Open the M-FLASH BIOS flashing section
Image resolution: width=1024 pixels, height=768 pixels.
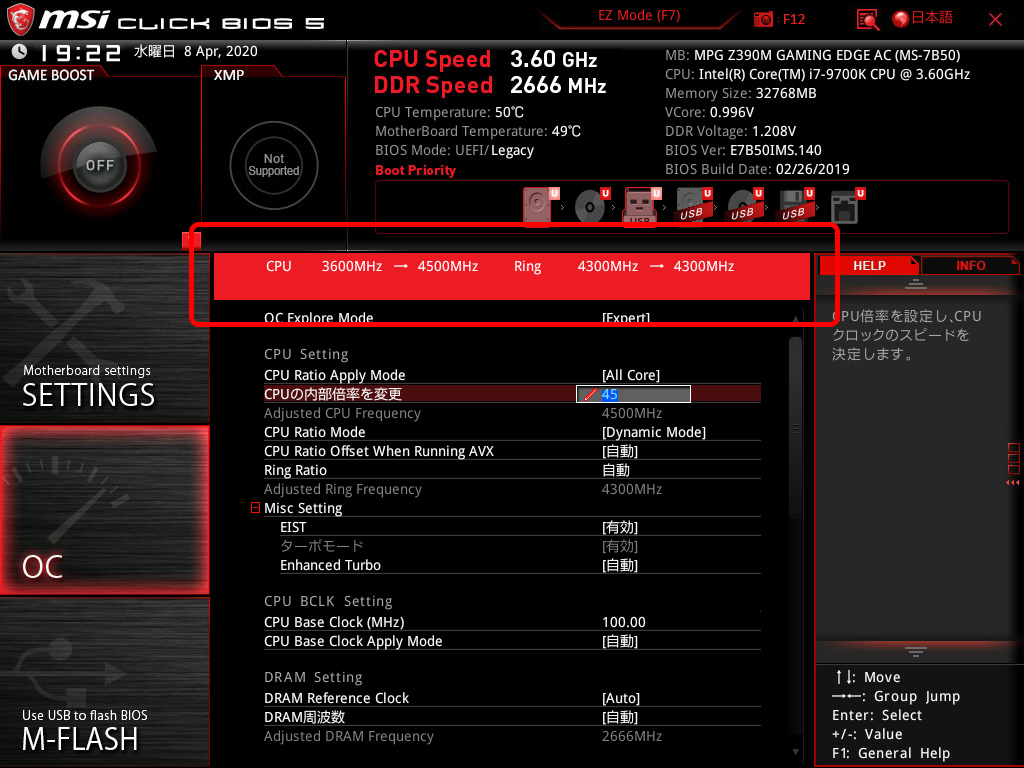coord(104,682)
